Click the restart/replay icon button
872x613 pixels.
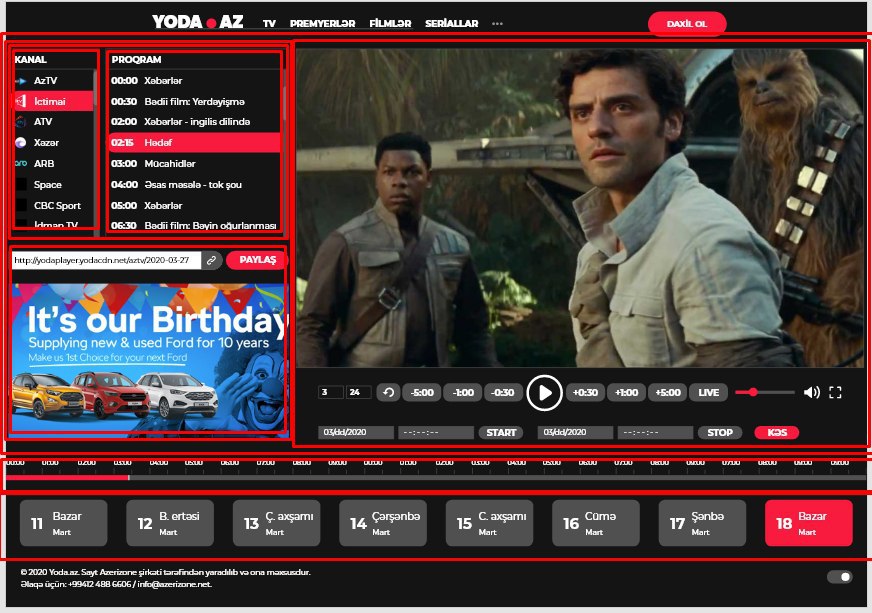point(388,393)
